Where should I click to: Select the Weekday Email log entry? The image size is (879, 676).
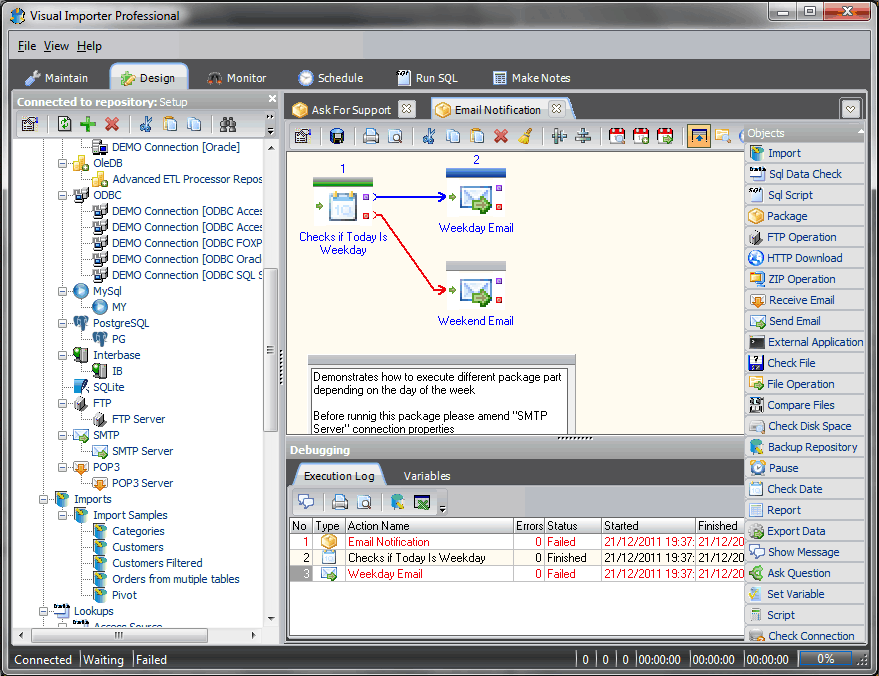(x=428, y=573)
